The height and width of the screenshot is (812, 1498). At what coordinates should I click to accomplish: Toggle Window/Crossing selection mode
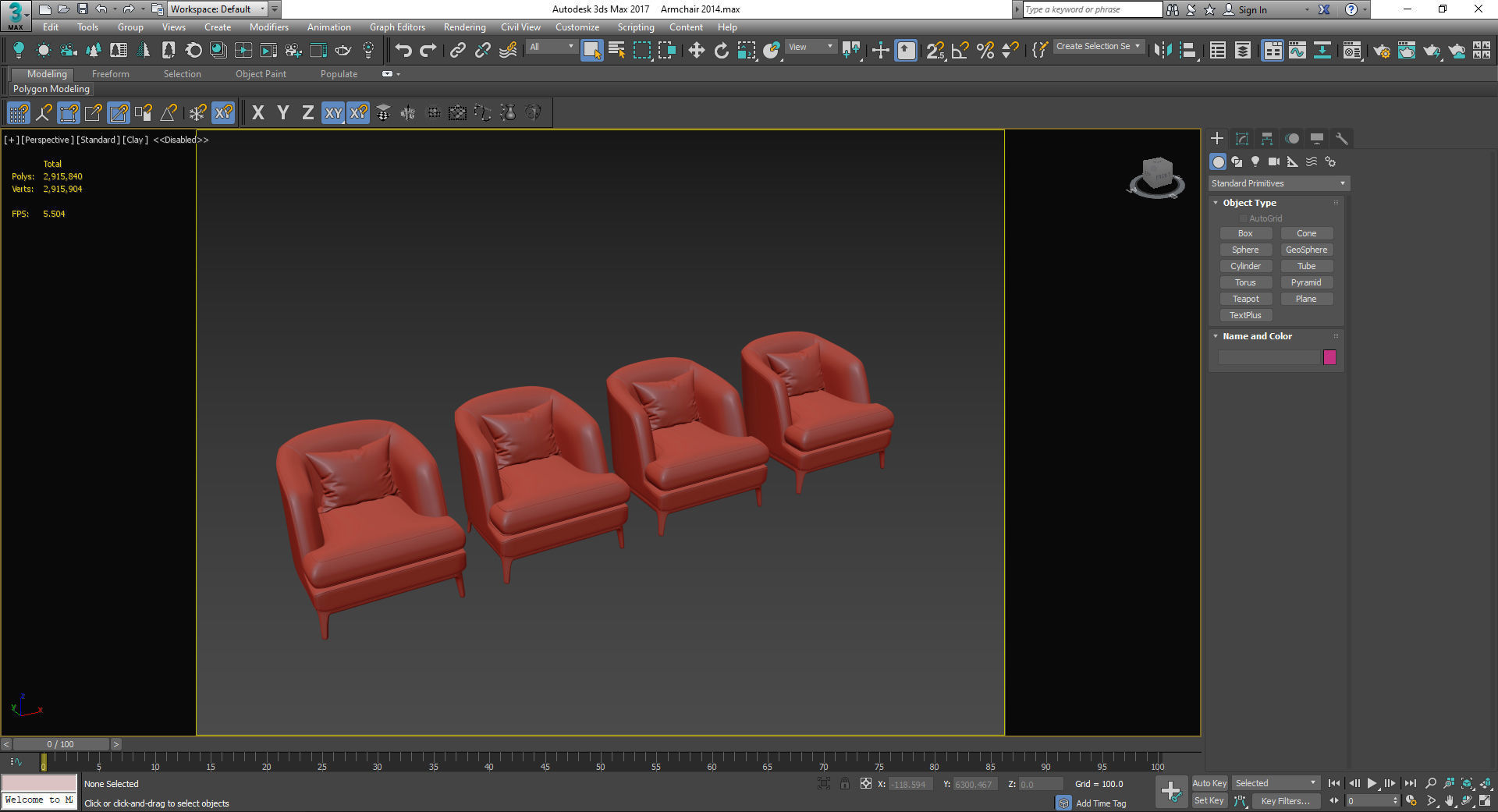(x=667, y=51)
